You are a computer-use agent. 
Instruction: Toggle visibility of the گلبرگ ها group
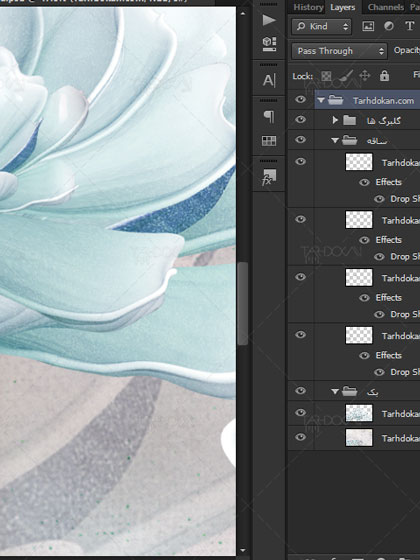[x=300, y=119]
